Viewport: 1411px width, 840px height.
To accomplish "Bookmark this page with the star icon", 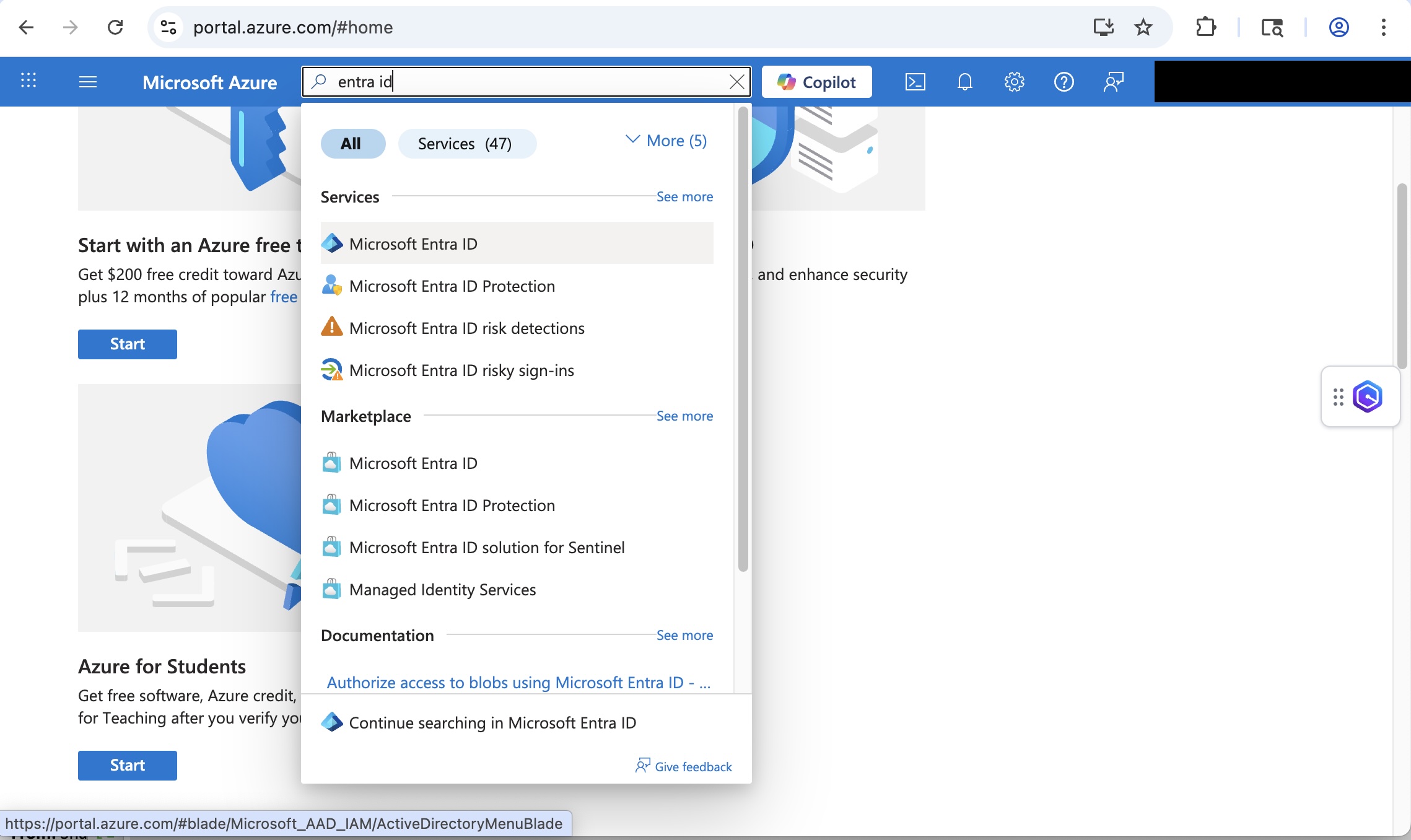I will [x=1143, y=27].
